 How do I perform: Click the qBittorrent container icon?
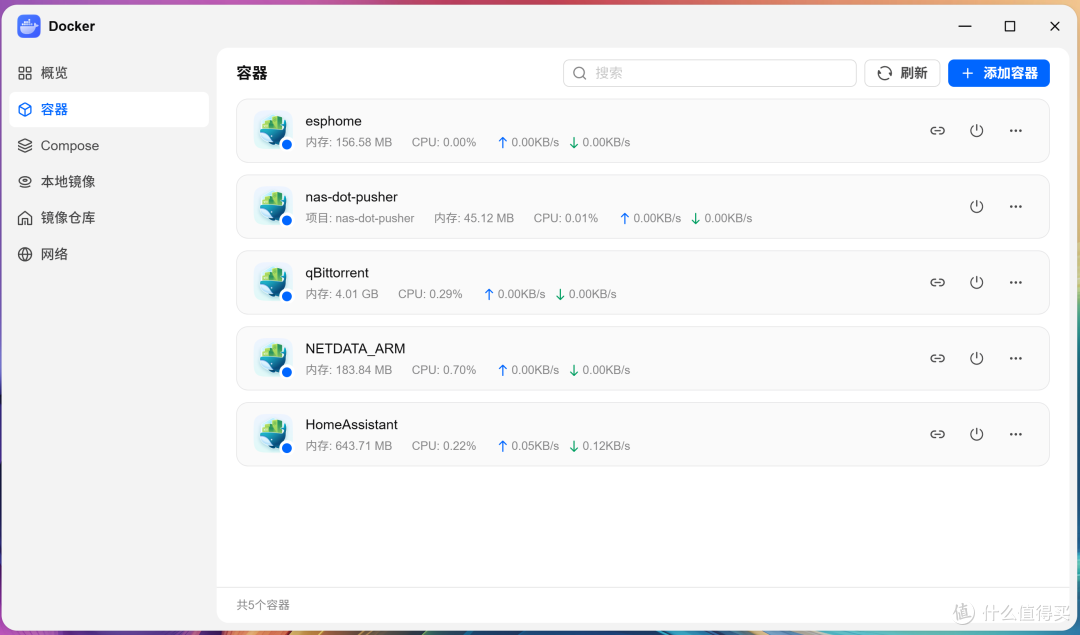tap(273, 282)
